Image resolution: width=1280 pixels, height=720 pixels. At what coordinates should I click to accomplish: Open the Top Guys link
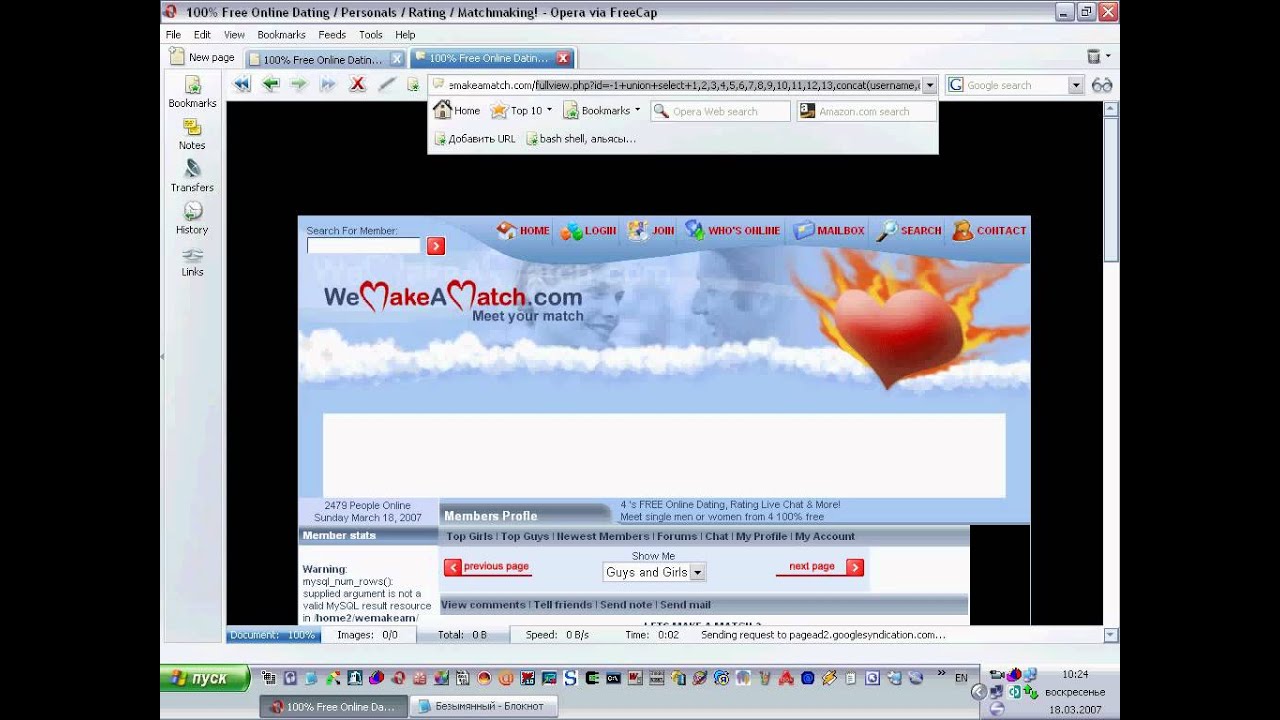525,537
